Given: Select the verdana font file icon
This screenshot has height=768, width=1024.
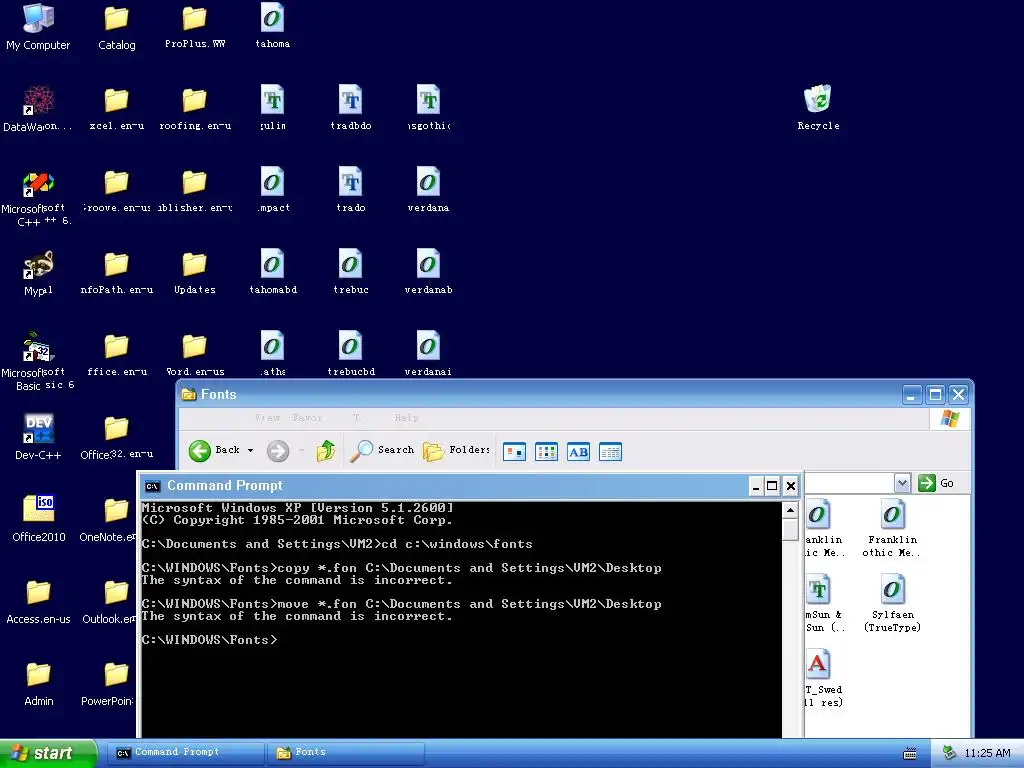Looking at the screenshot, I should coord(428,190).
